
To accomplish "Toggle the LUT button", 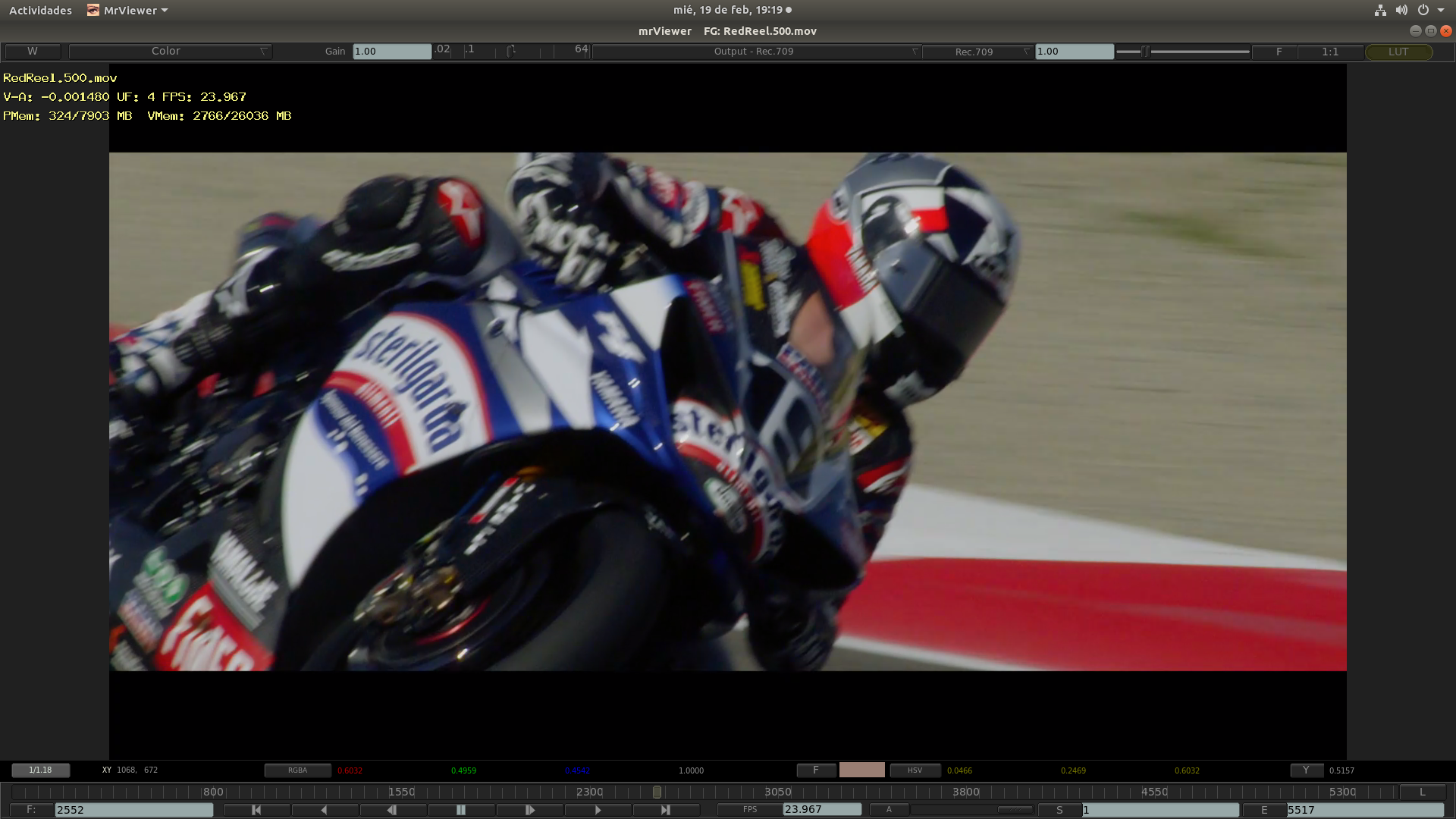I will tap(1398, 52).
